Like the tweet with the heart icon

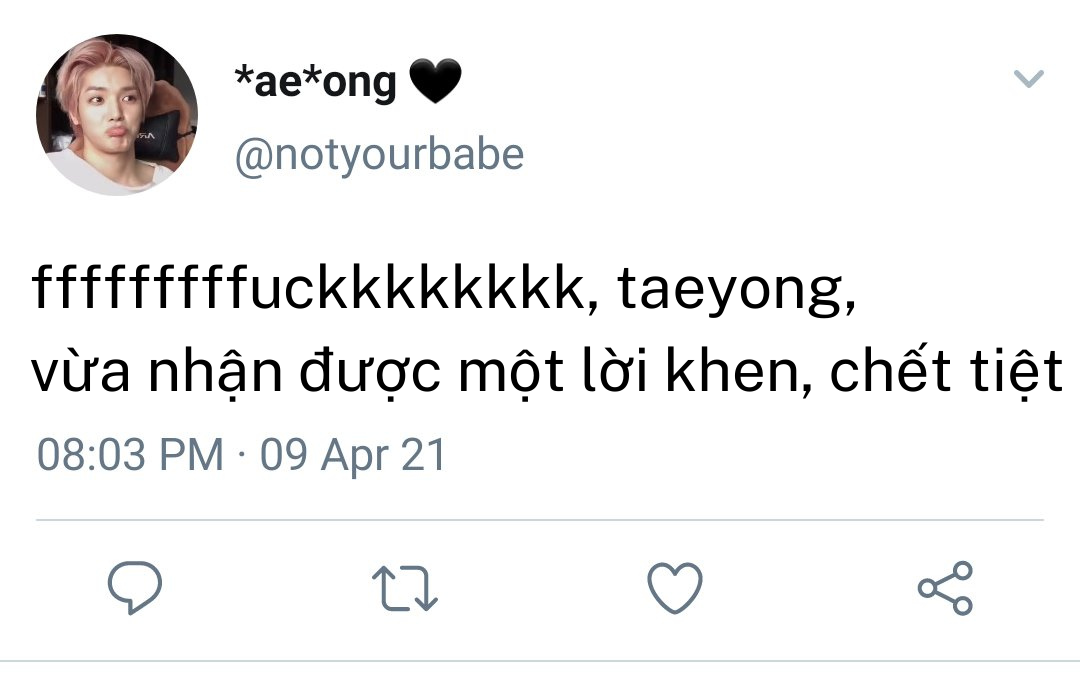tap(675, 587)
